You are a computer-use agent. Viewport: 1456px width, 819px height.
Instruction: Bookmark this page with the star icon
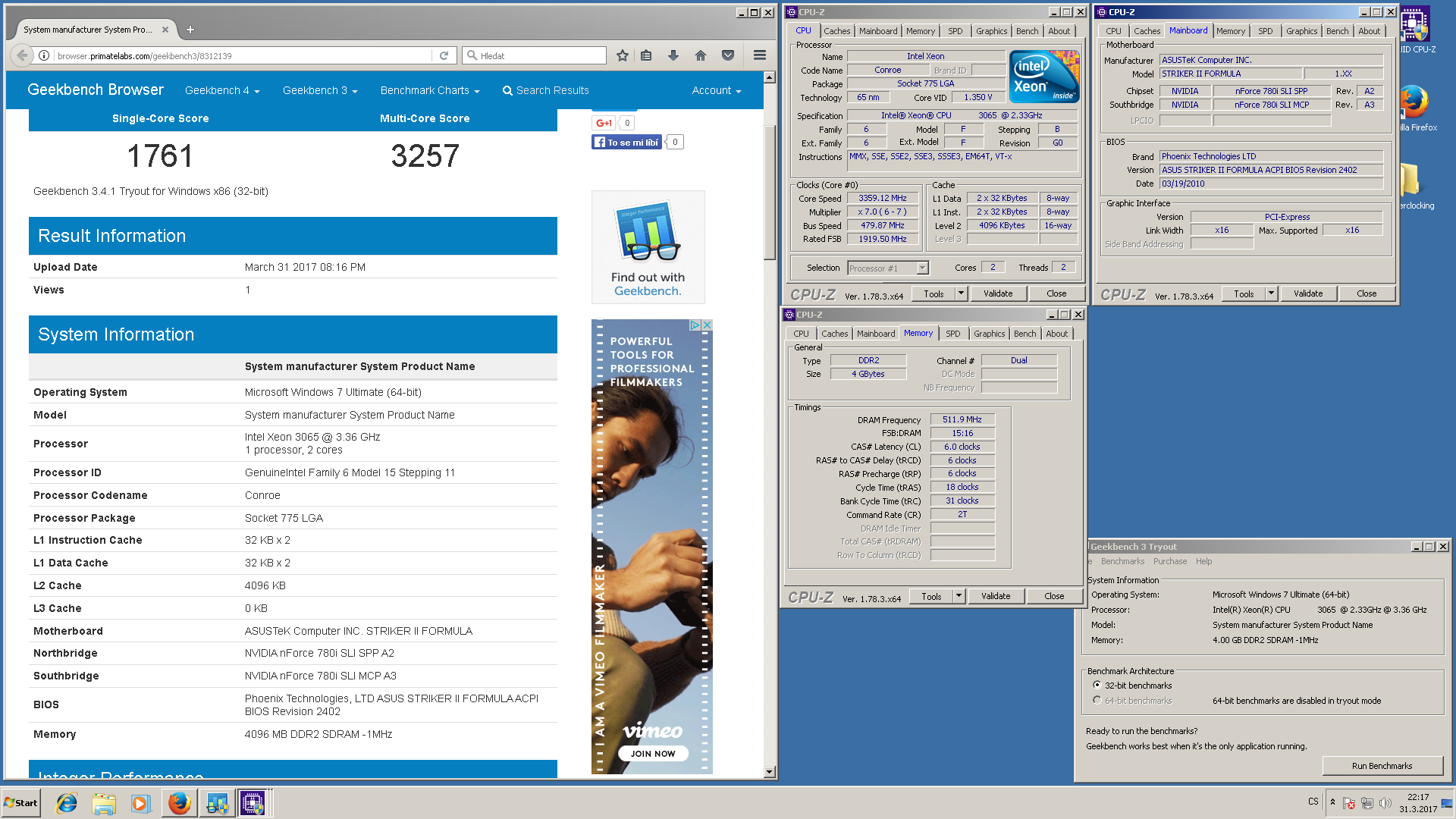coord(623,55)
